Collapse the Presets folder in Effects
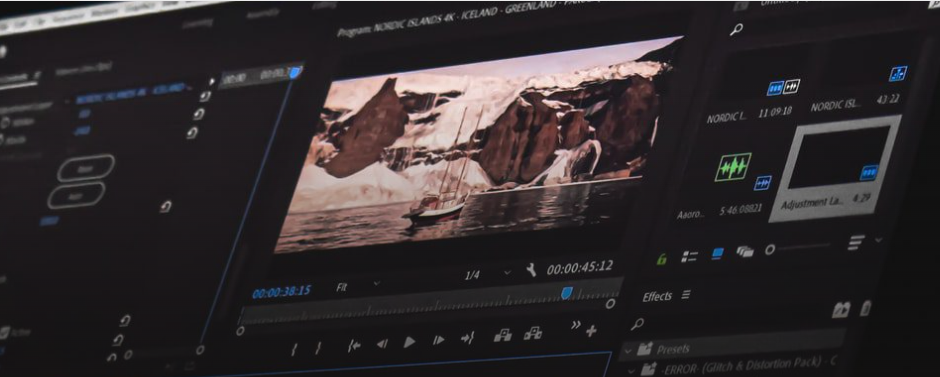940x377 pixels. [x=629, y=349]
